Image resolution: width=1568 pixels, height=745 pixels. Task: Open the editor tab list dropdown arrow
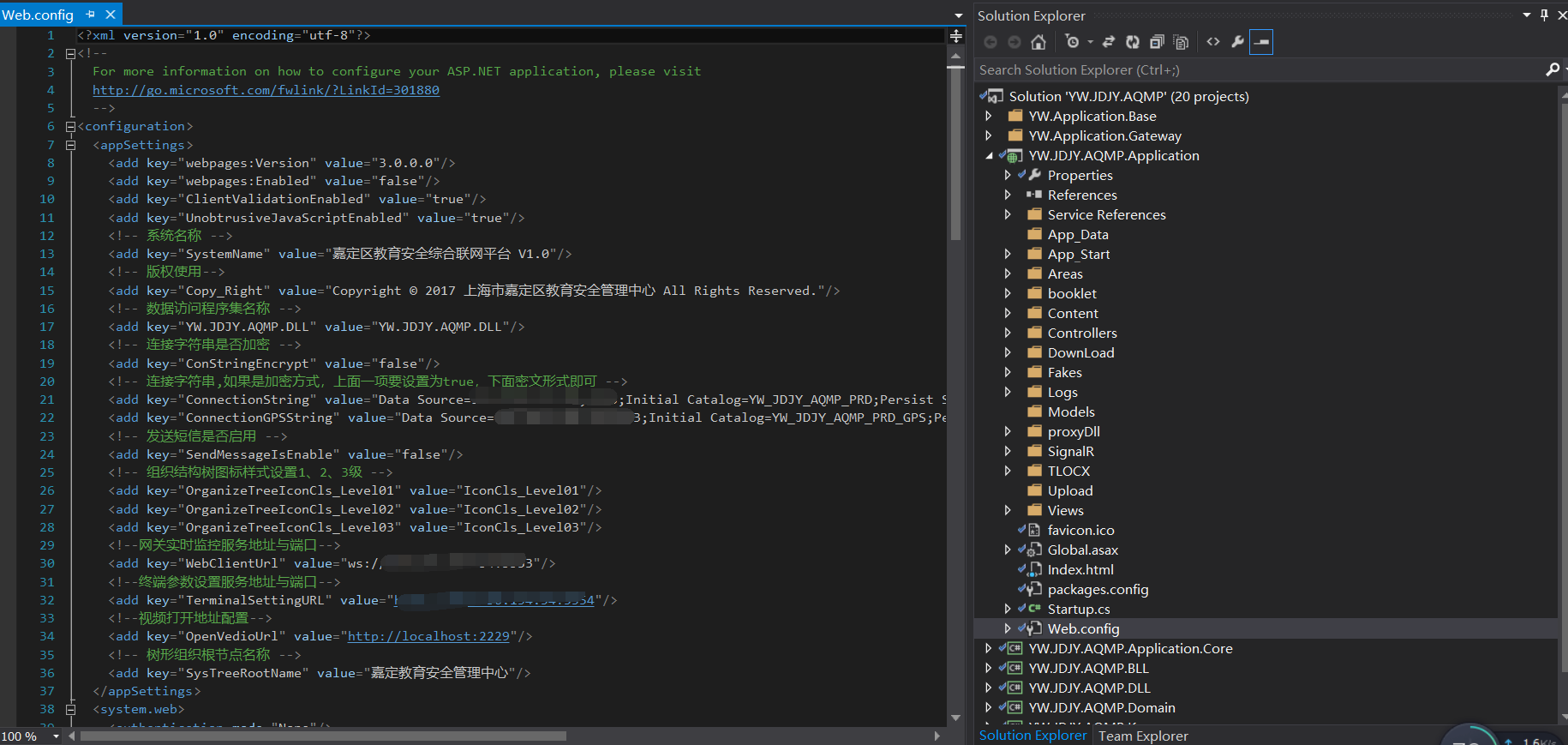(958, 15)
